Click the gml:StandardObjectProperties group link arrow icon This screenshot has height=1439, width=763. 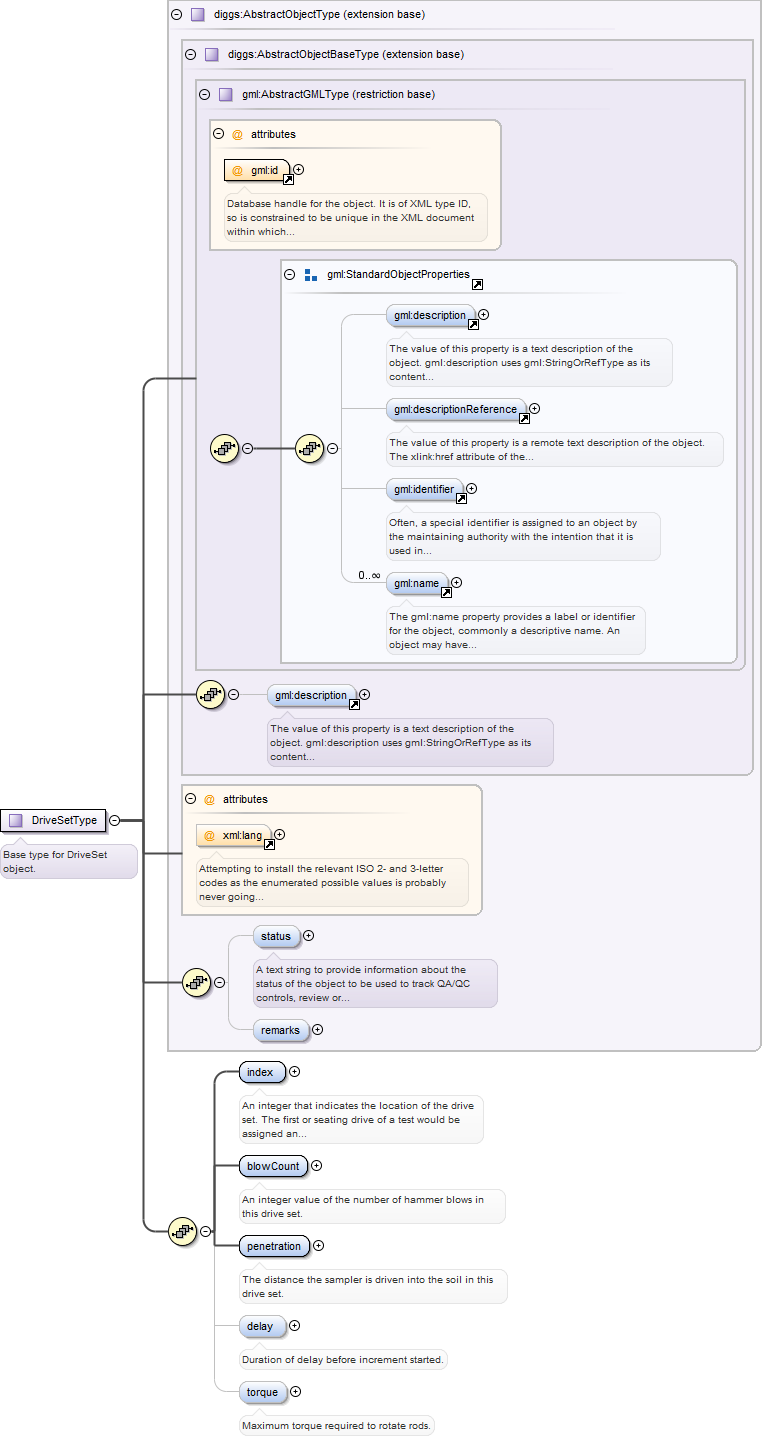(x=477, y=284)
